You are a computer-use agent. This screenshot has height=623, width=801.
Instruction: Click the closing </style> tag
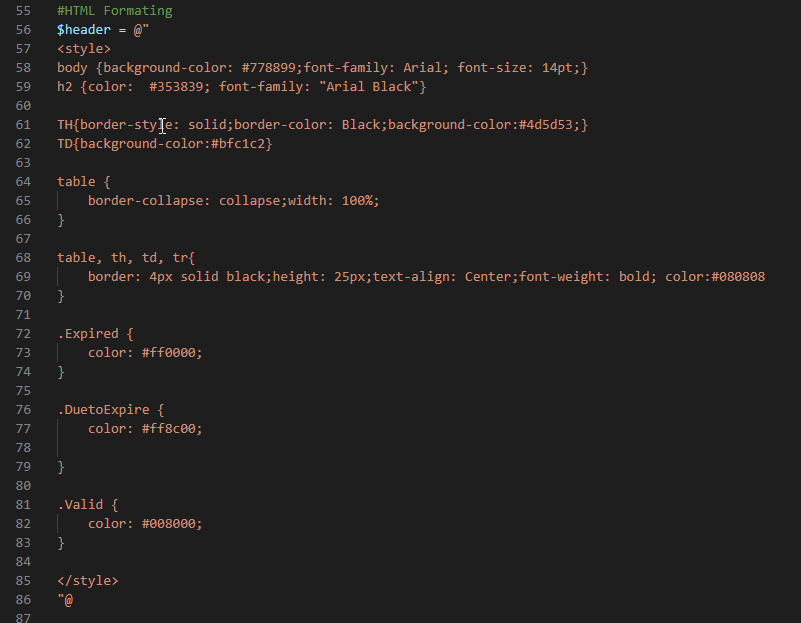88,581
